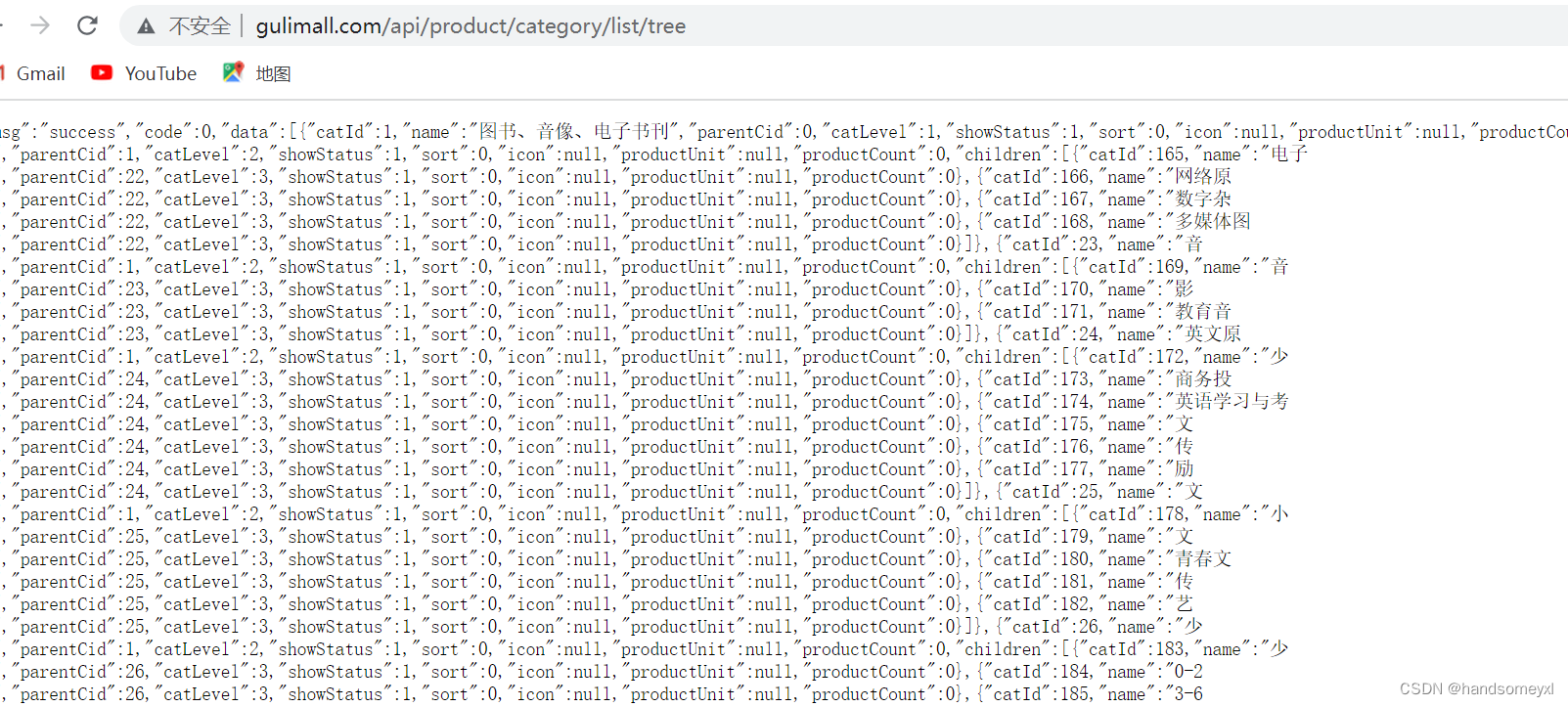Click the name value 英文原
1568x707 pixels.
click(1212, 334)
